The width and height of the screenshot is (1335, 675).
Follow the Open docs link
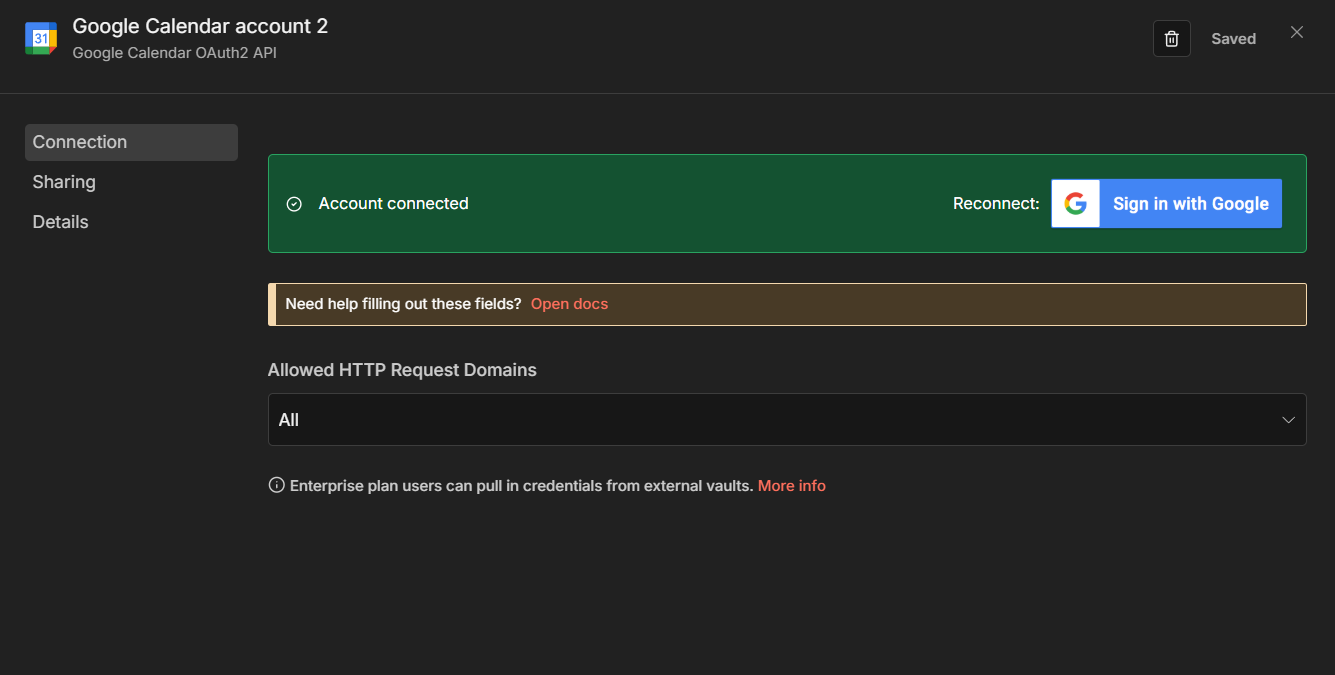click(569, 304)
